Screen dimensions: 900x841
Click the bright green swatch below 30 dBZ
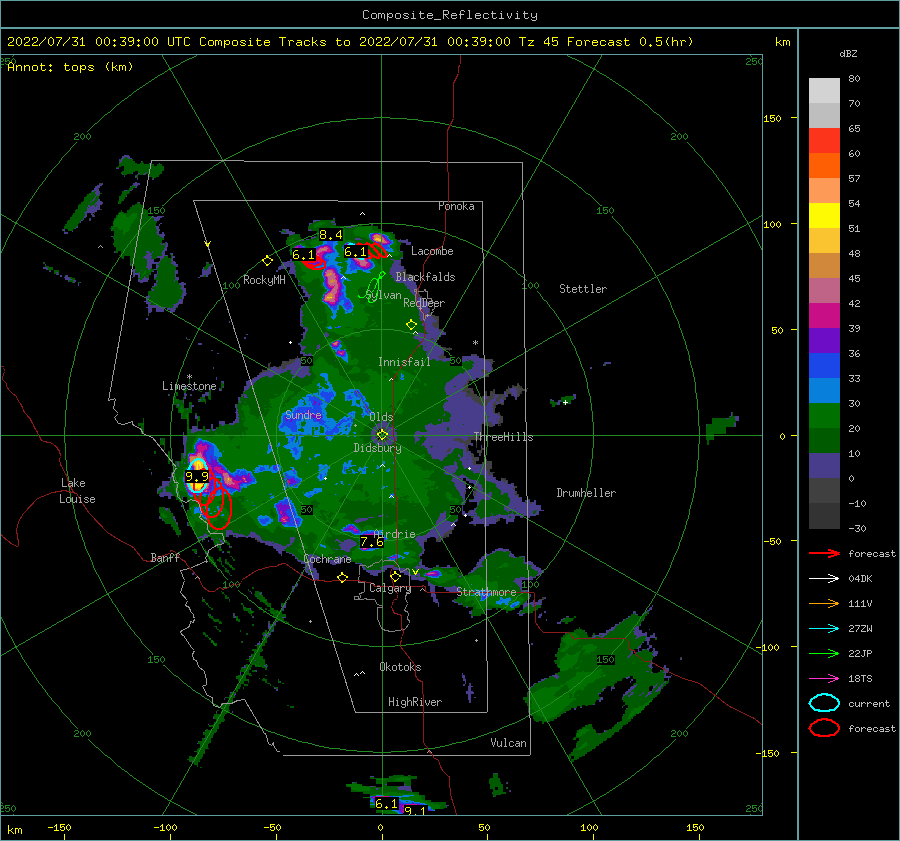click(824, 416)
